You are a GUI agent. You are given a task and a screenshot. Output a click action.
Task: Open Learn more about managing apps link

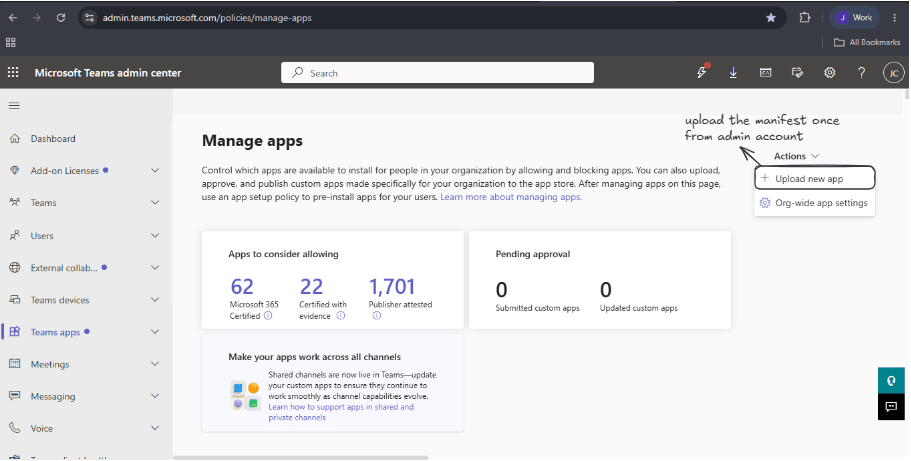[x=511, y=197]
